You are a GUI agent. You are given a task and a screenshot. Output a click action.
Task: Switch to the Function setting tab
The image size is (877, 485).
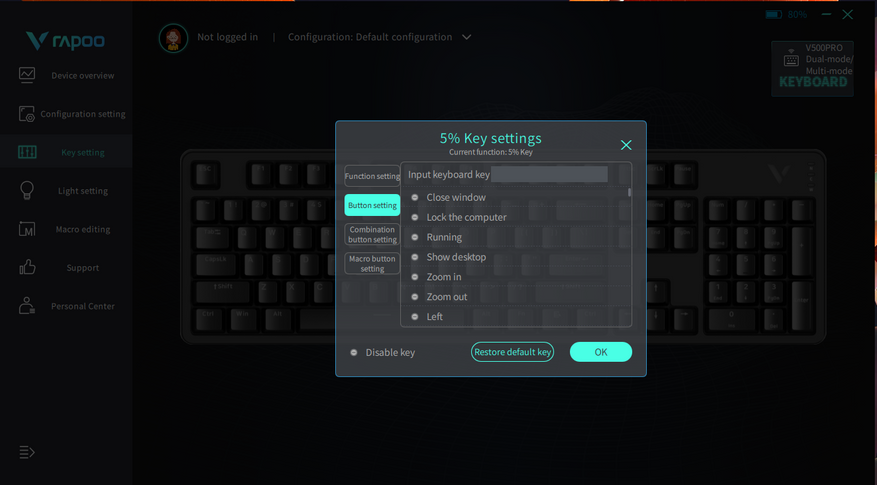(x=372, y=176)
